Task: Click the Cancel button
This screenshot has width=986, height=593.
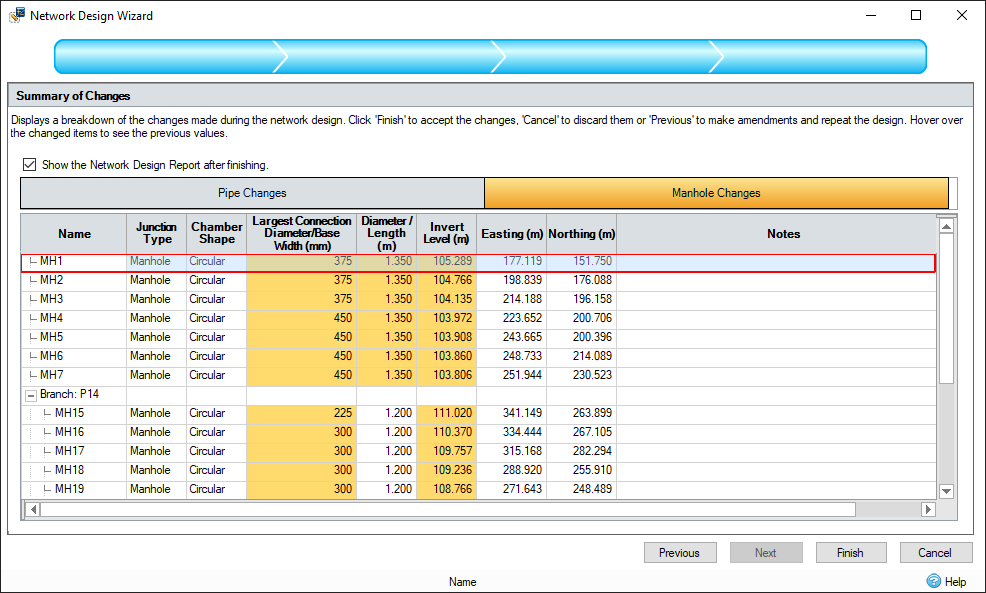Action: click(936, 553)
